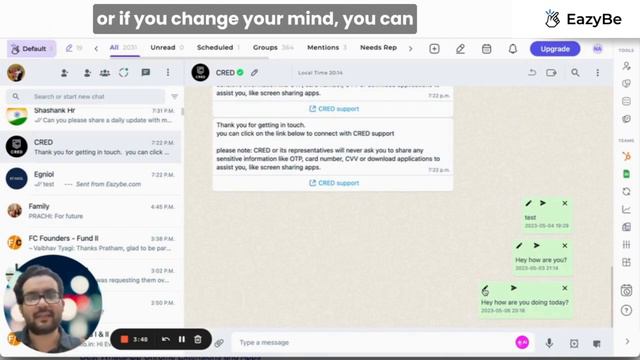Screen dimensions: 640x360
Task: Click the undo arrow in chat header
Action: click(532, 73)
